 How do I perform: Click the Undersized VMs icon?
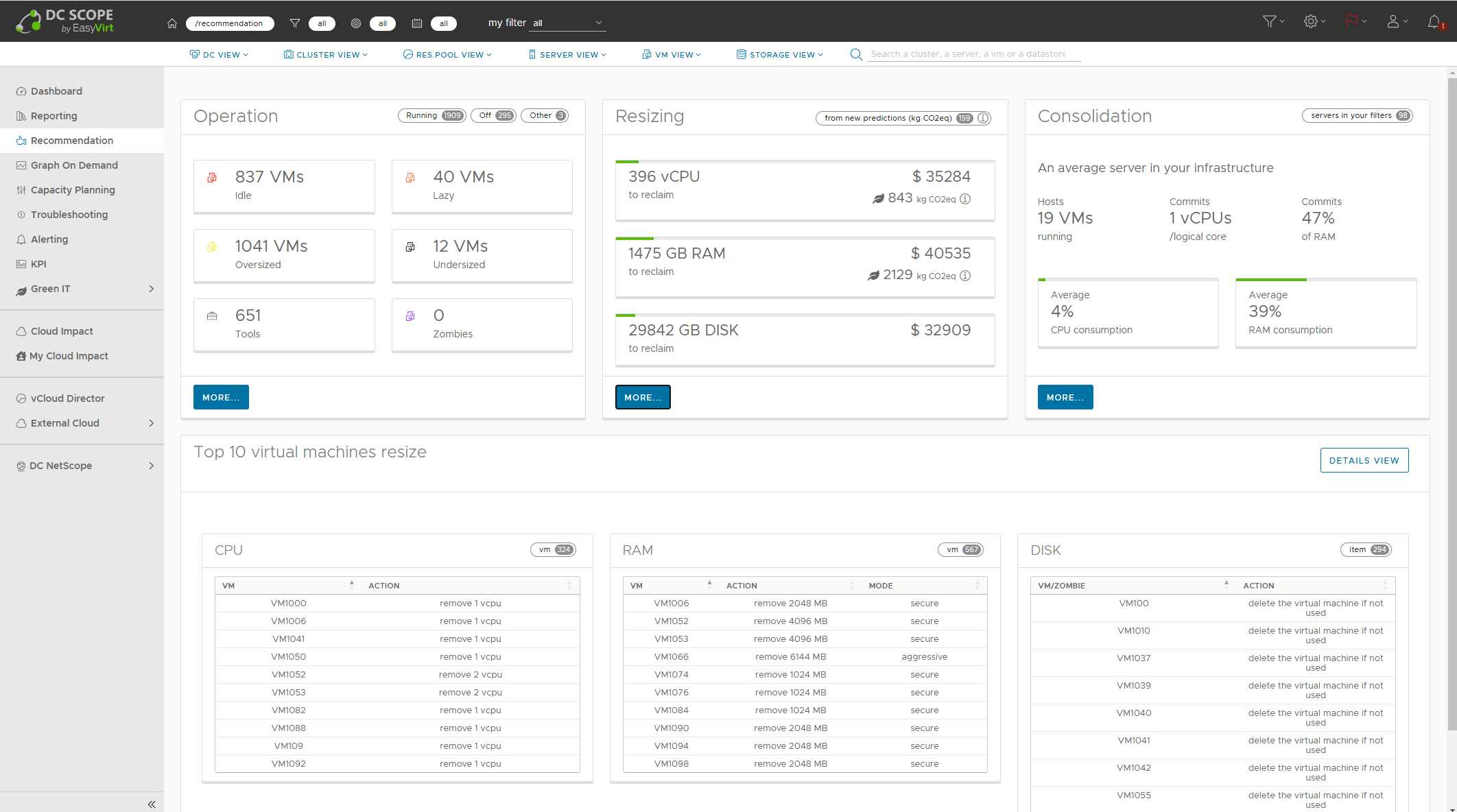410,247
